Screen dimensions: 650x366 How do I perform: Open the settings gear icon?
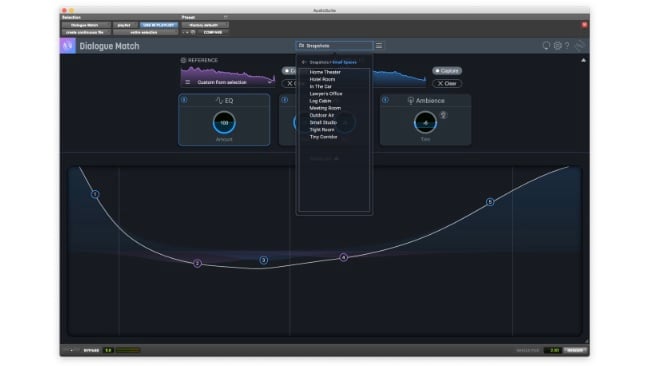click(x=558, y=46)
